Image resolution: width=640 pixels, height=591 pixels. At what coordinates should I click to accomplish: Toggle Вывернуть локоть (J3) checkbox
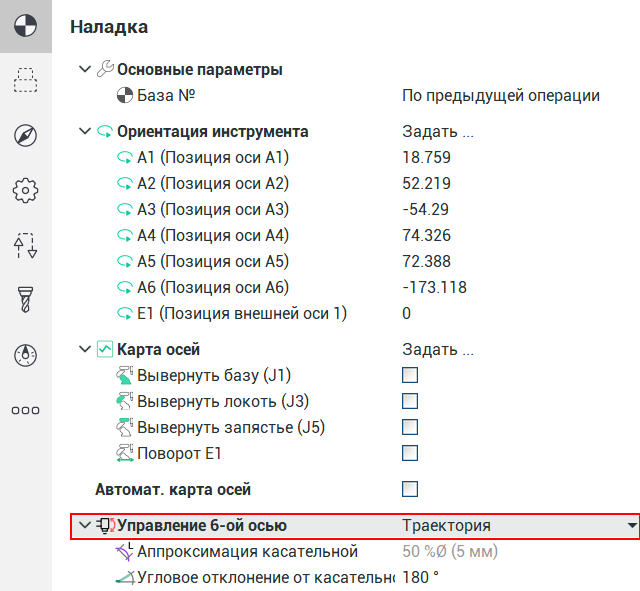[x=409, y=402]
